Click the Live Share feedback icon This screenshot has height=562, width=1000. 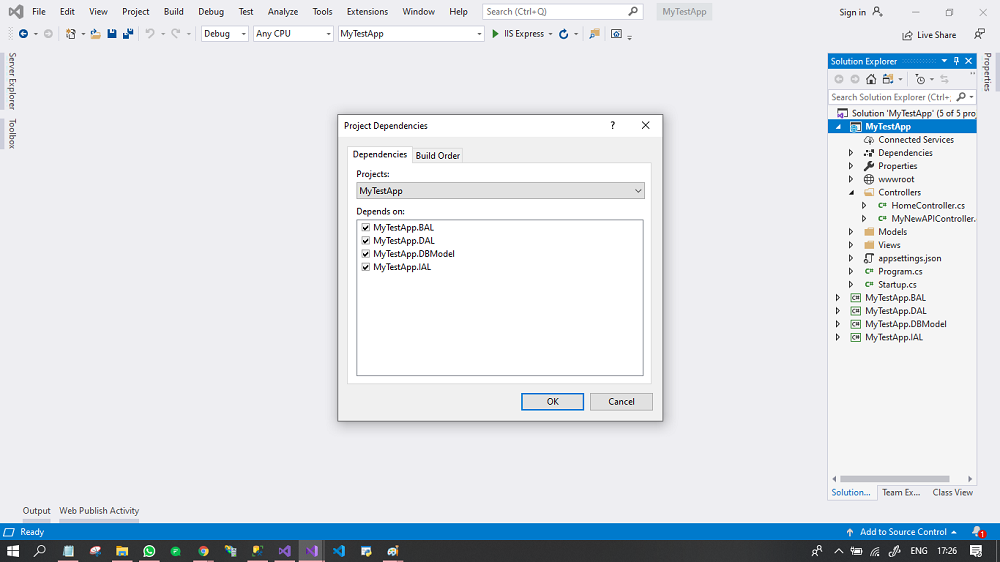(980, 34)
